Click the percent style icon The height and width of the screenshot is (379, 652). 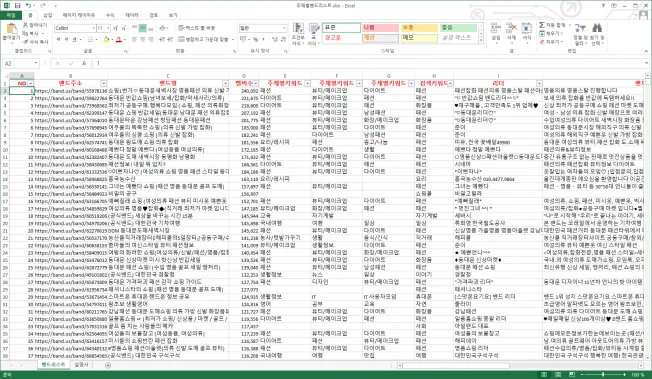point(255,40)
